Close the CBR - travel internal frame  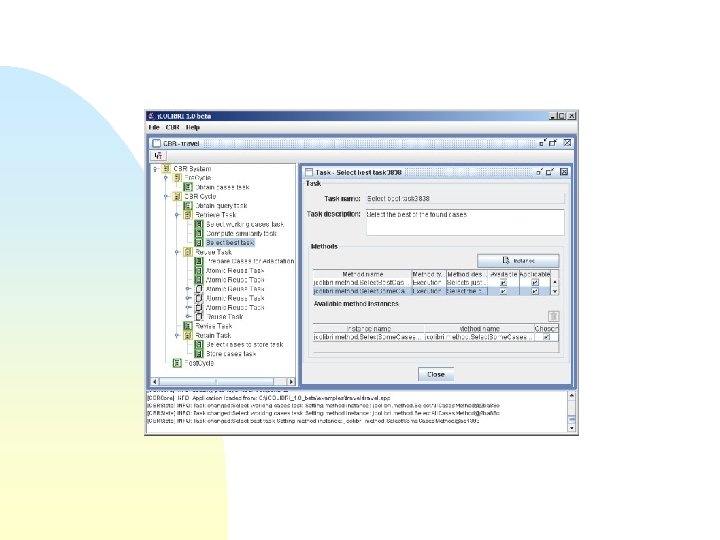click(567, 143)
